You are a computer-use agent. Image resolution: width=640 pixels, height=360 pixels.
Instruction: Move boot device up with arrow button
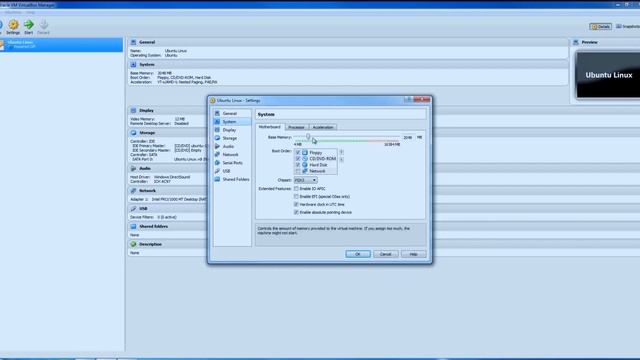pyautogui.click(x=341, y=152)
